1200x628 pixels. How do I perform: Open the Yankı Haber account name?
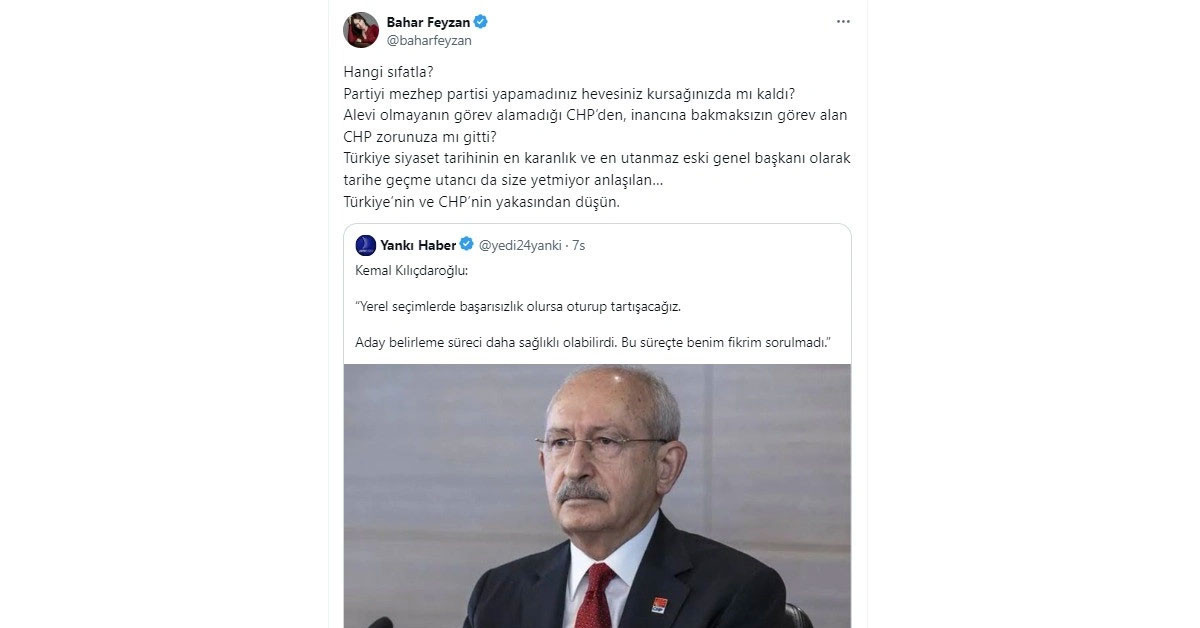tap(418, 245)
